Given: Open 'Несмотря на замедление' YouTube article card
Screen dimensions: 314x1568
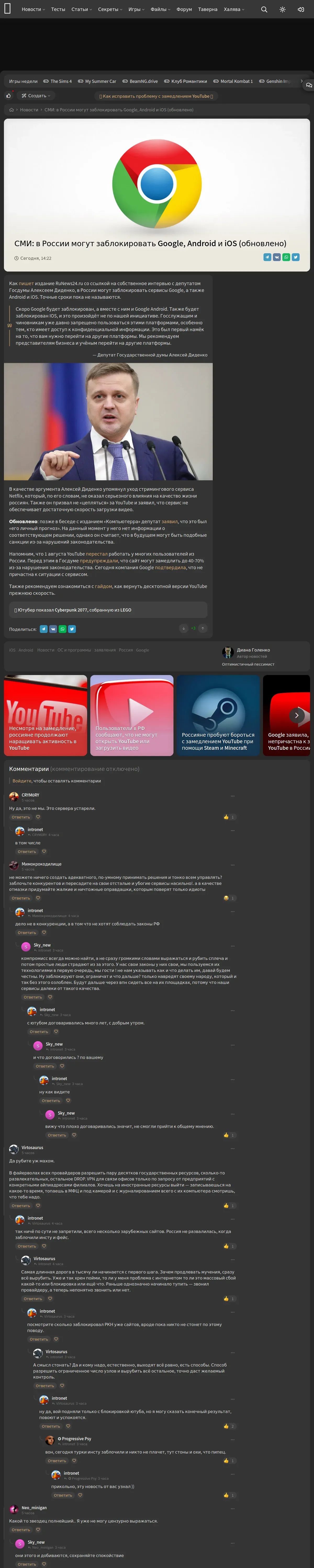Looking at the screenshot, I should point(46,716).
